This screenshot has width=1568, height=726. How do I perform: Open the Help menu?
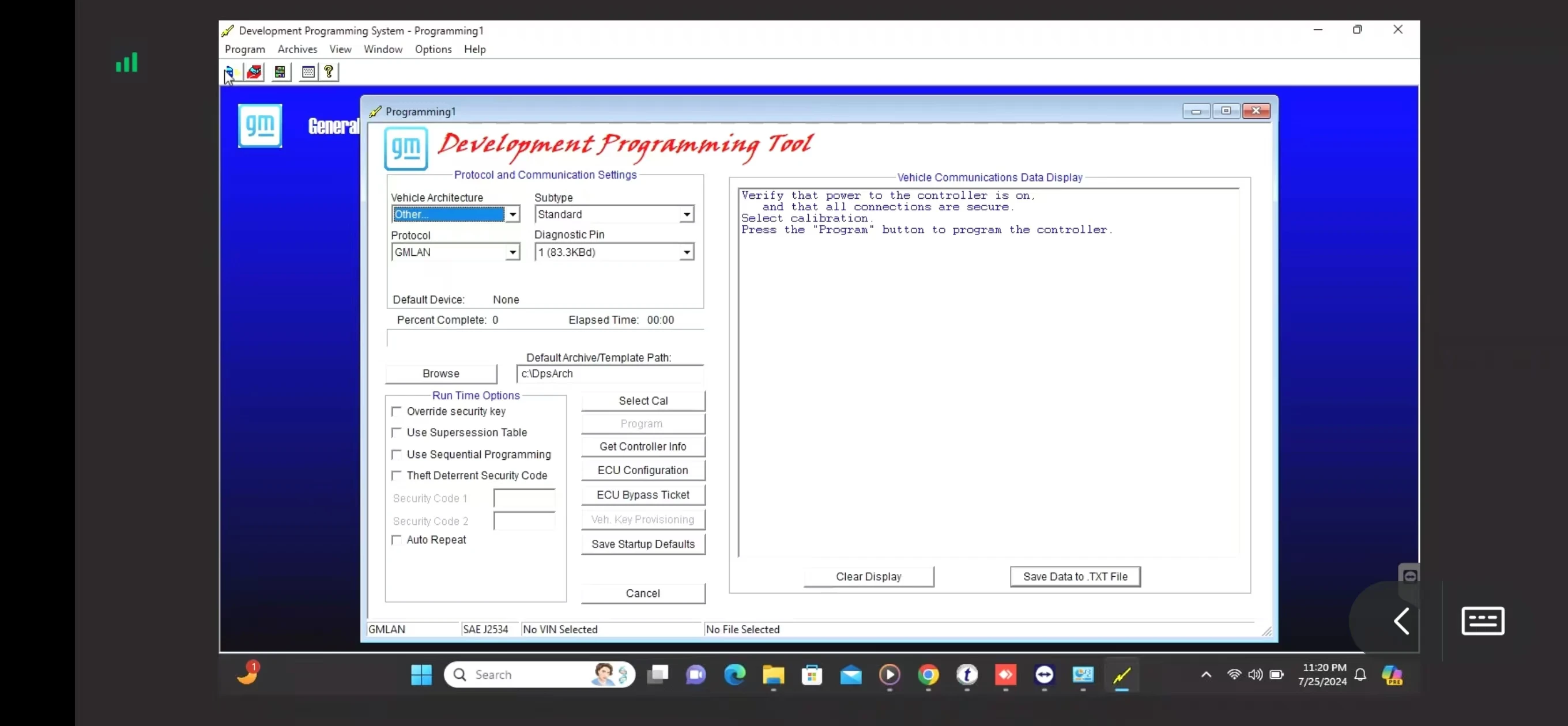click(475, 50)
